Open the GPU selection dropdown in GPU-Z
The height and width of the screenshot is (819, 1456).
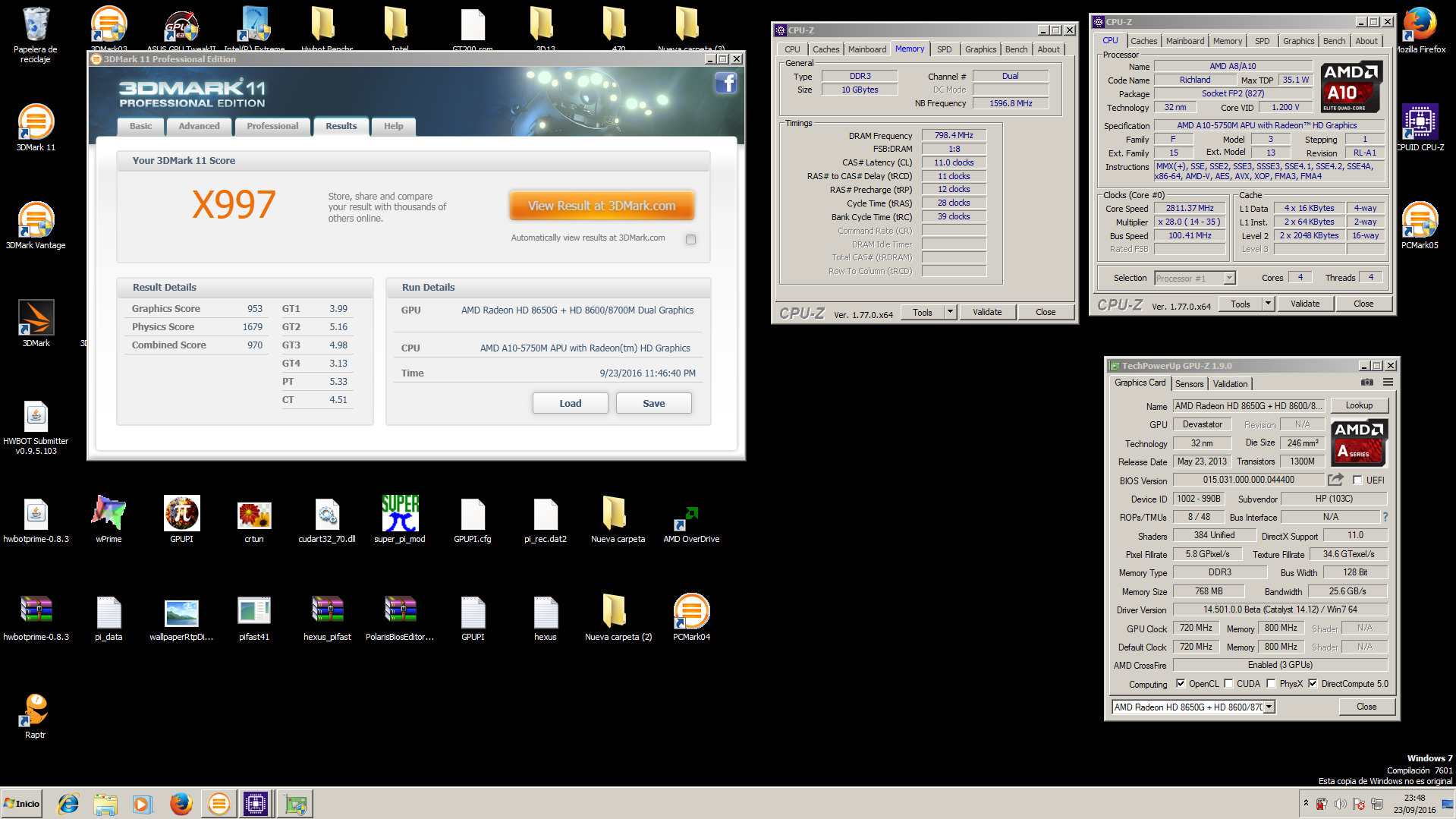(x=1193, y=707)
